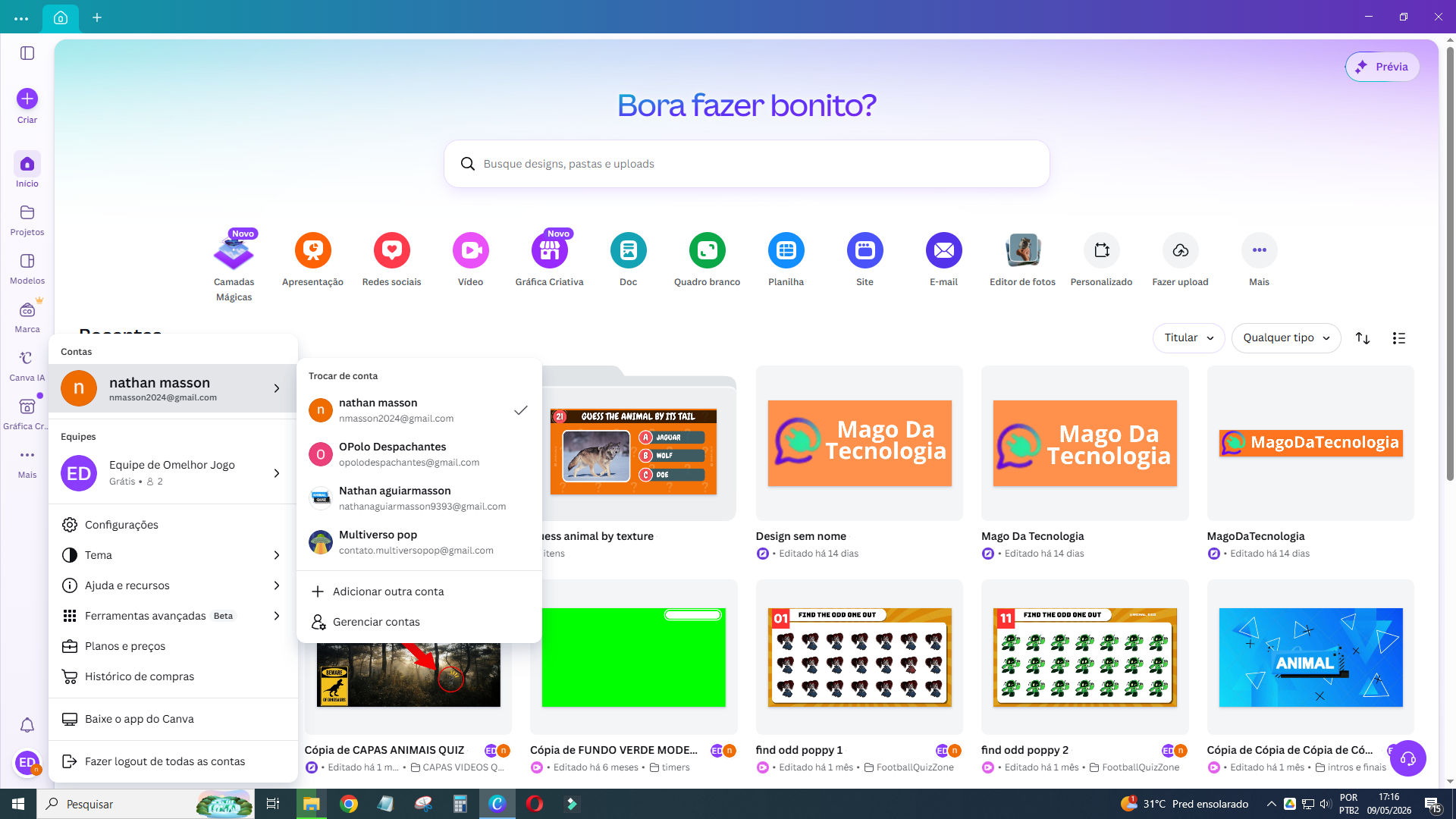Expand the nathan masson account submenu
This screenshot has width=1456, height=819.
coord(173,388)
